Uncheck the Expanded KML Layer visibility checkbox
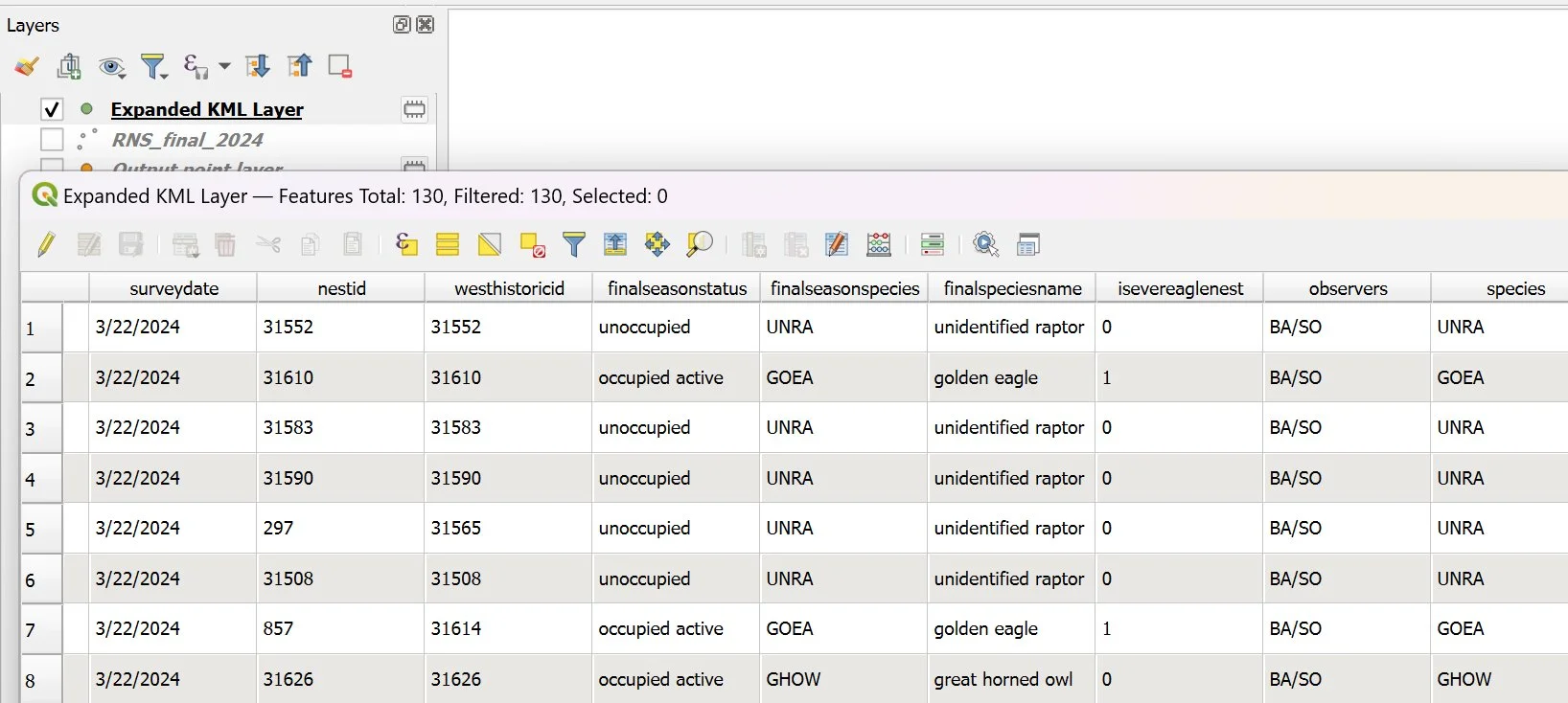This screenshot has height=703, width=1568. click(52, 109)
